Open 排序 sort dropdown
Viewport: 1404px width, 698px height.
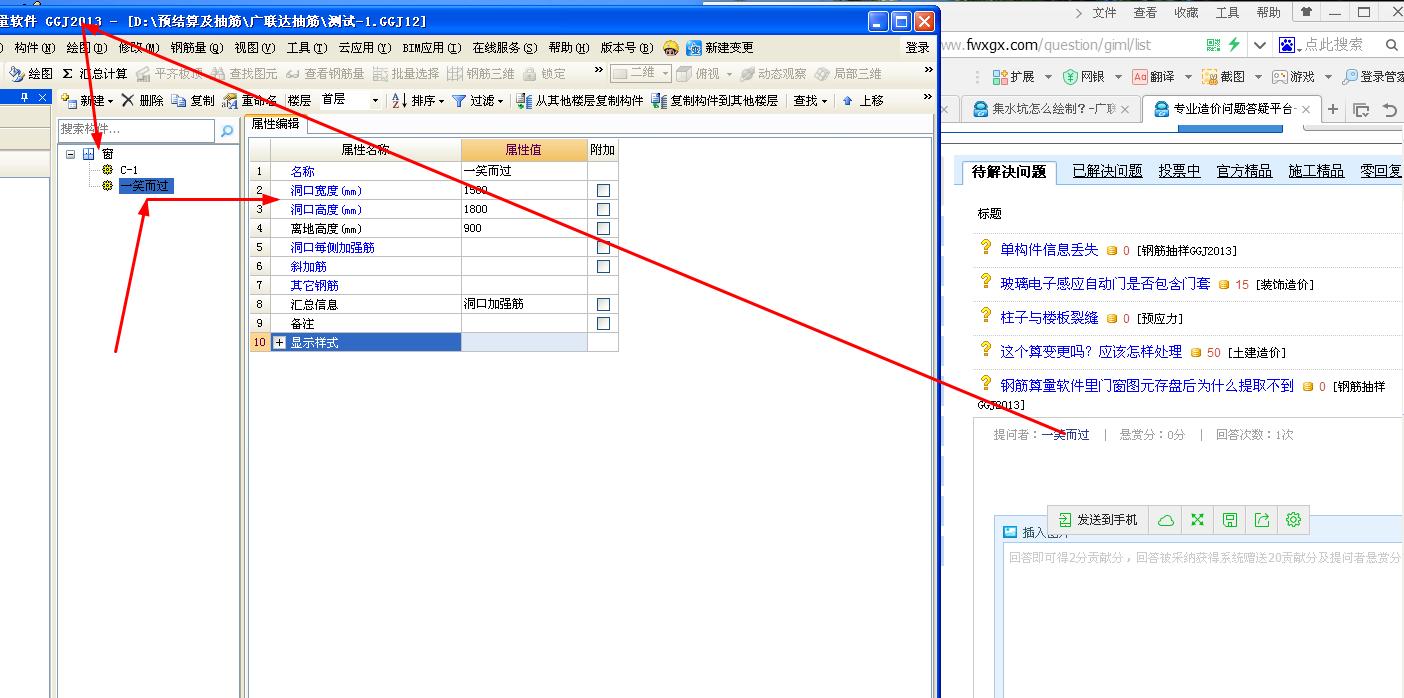418,100
